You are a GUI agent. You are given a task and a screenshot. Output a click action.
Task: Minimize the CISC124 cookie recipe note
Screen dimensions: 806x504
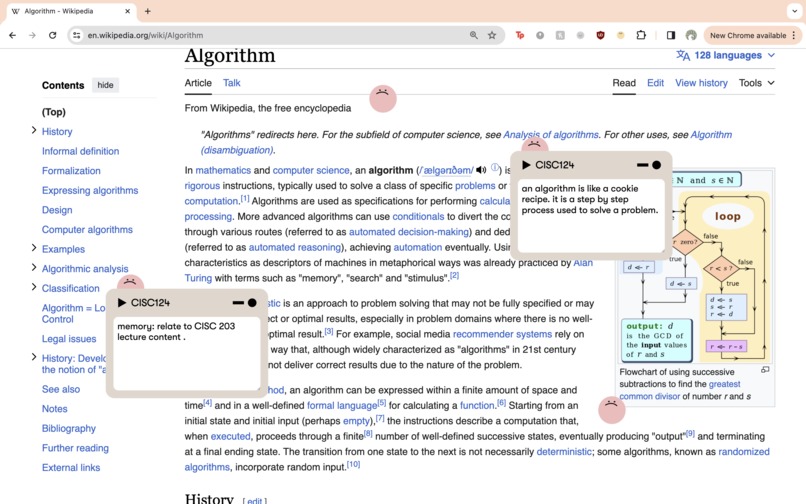[642, 165]
